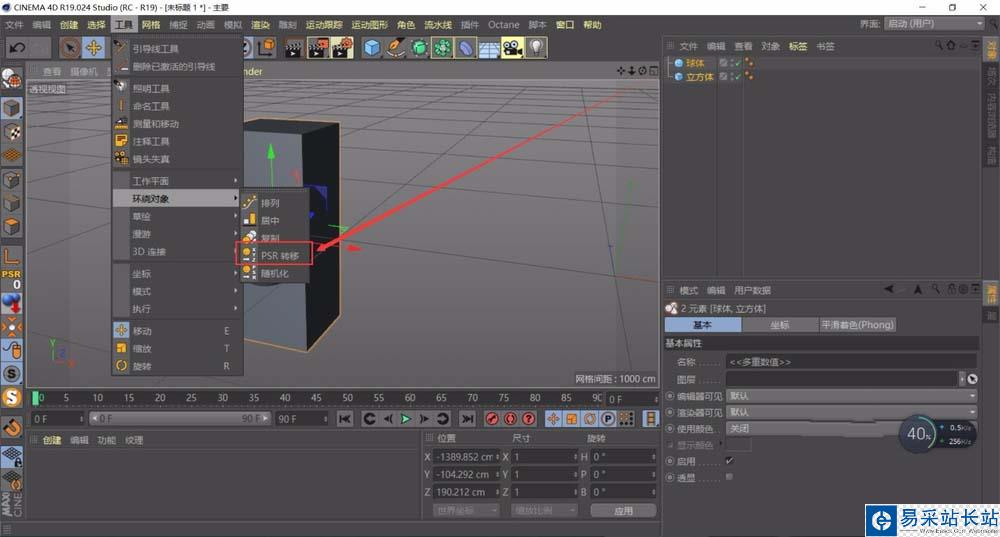Toggle the 启用 (Enable) checkbox

[728, 460]
